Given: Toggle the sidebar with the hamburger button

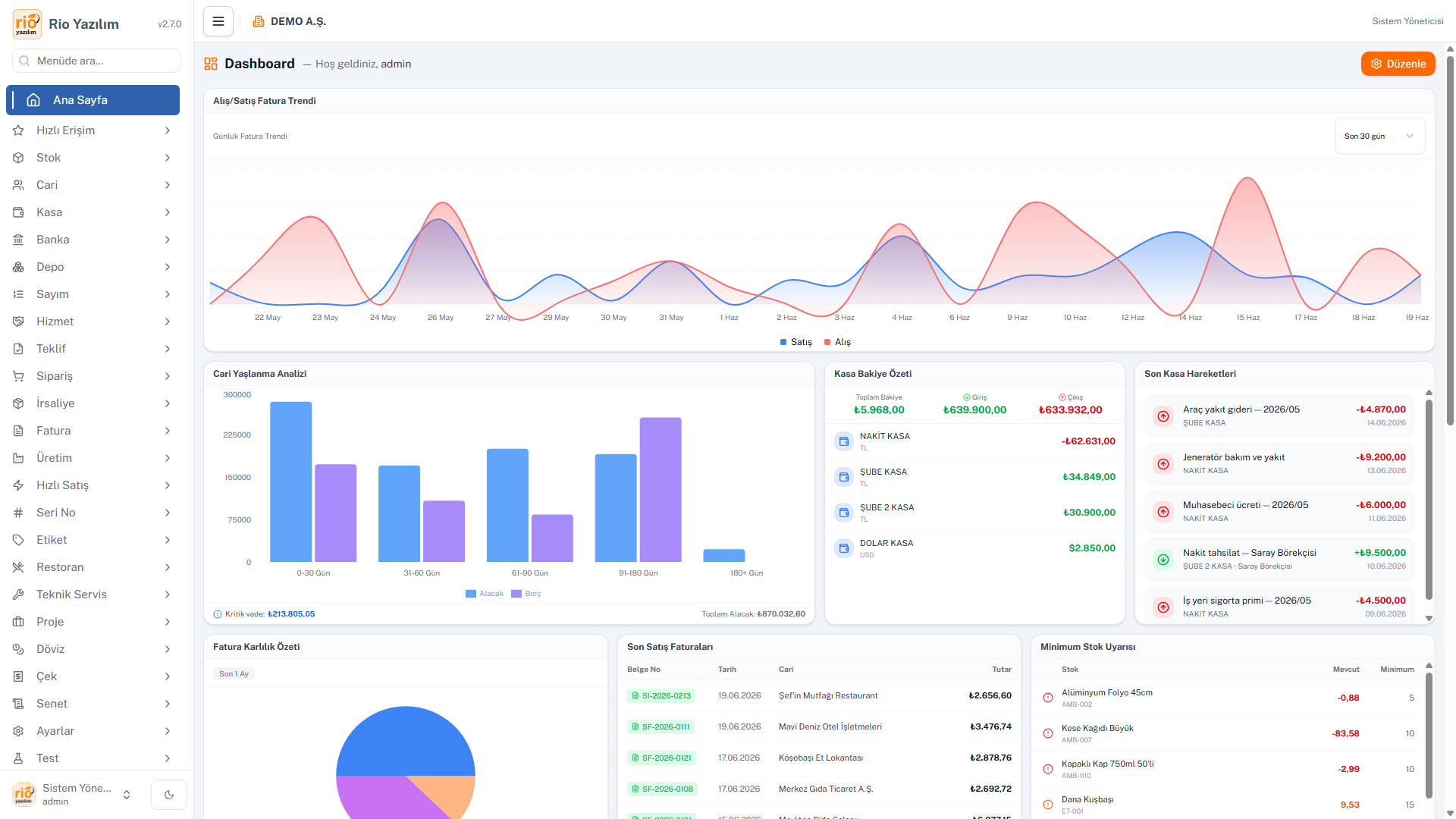Looking at the screenshot, I should [218, 21].
